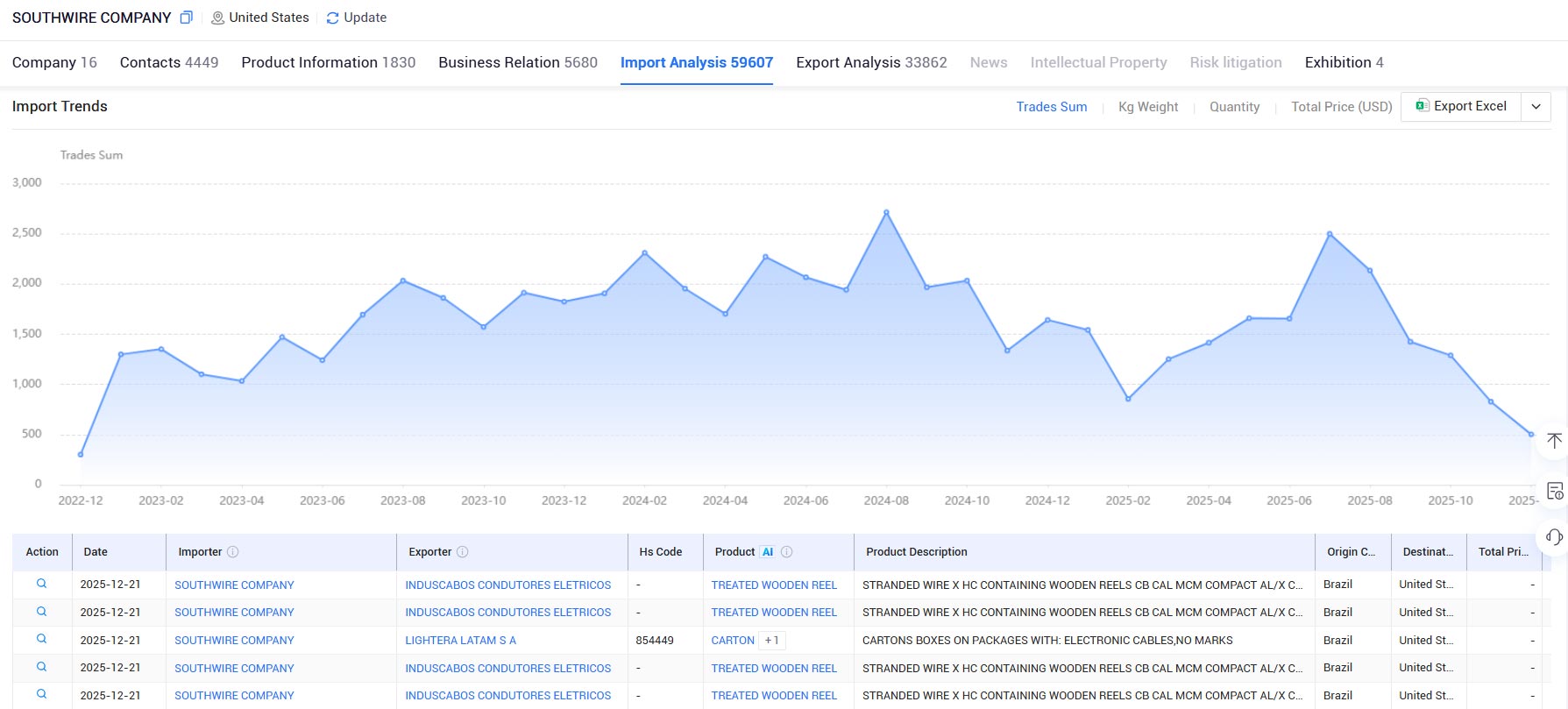This screenshot has width=1568, height=709.
Task: Open the Risk litigation tab
Action: click(x=1236, y=62)
